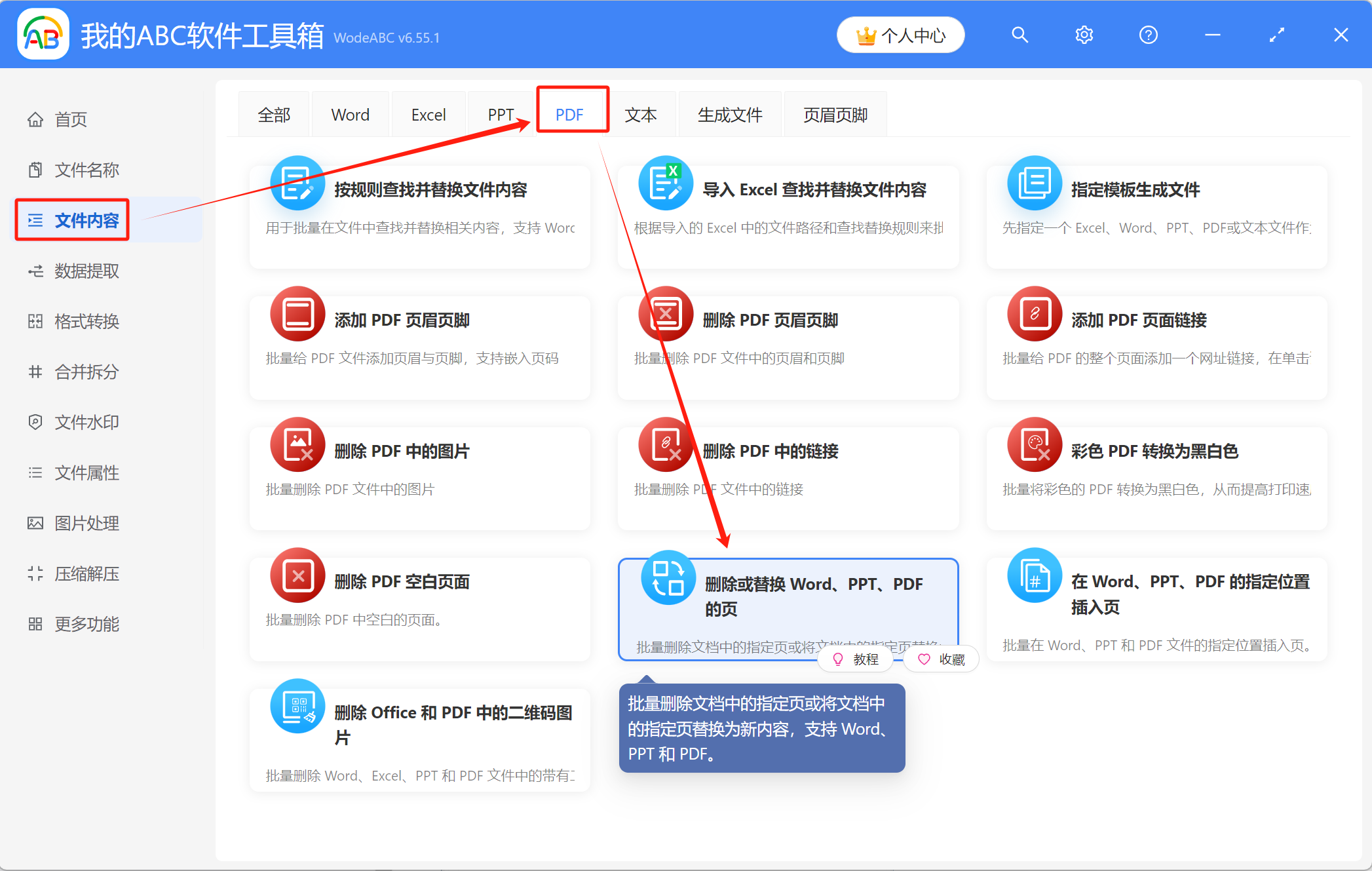Switch to the Word tab
This screenshot has height=871, width=1372.
tap(351, 114)
